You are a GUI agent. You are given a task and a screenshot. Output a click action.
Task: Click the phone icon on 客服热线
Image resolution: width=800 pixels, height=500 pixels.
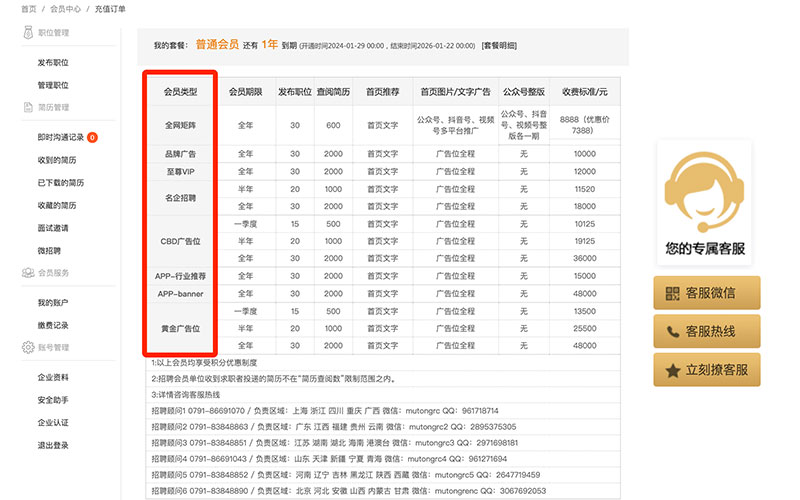click(x=672, y=331)
